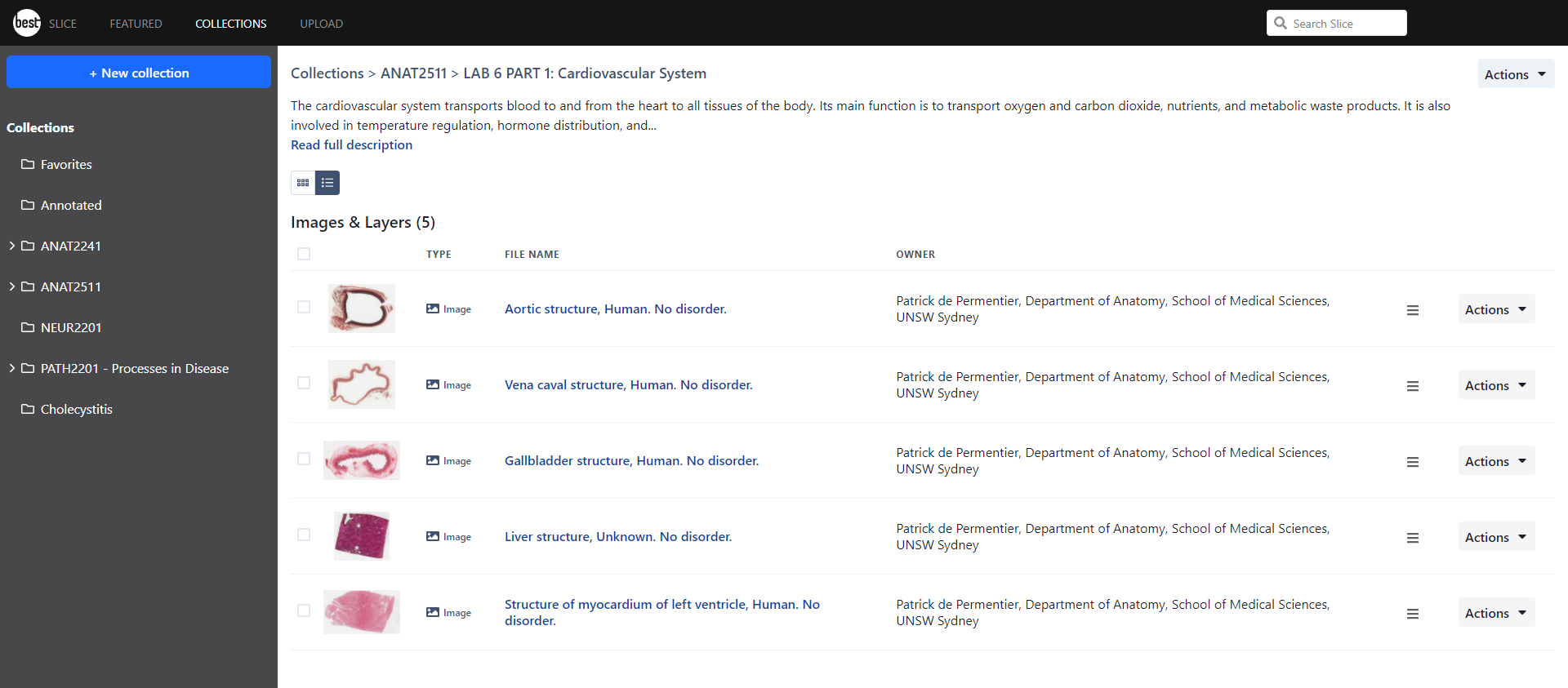1568x688 pixels.
Task: Open Aortic structure, Human file link
Action: 616,308
